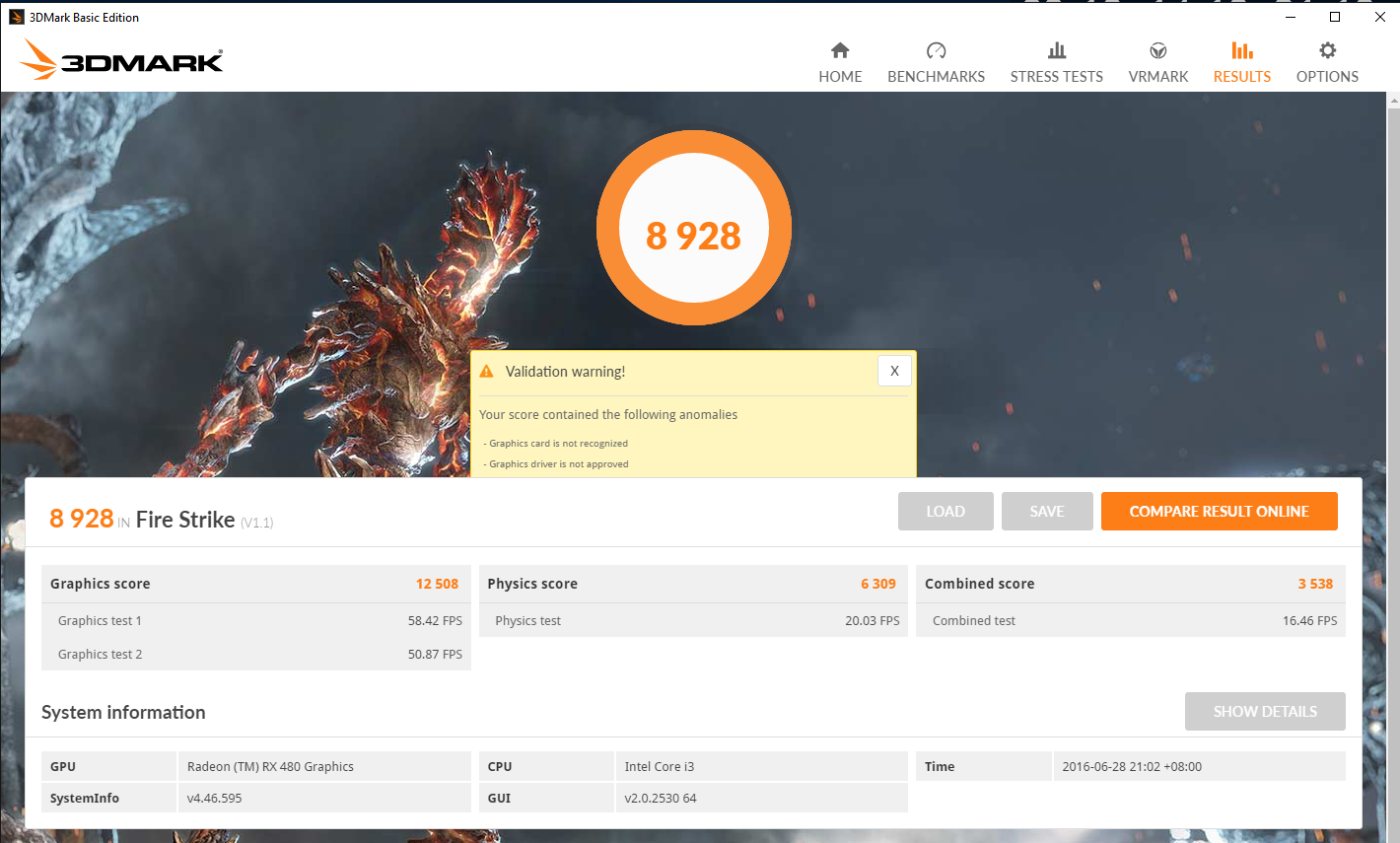Image resolution: width=1400 pixels, height=843 pixels.
Task: Click COMPARE RESULT ONLINE
Action: (1220, 511)
